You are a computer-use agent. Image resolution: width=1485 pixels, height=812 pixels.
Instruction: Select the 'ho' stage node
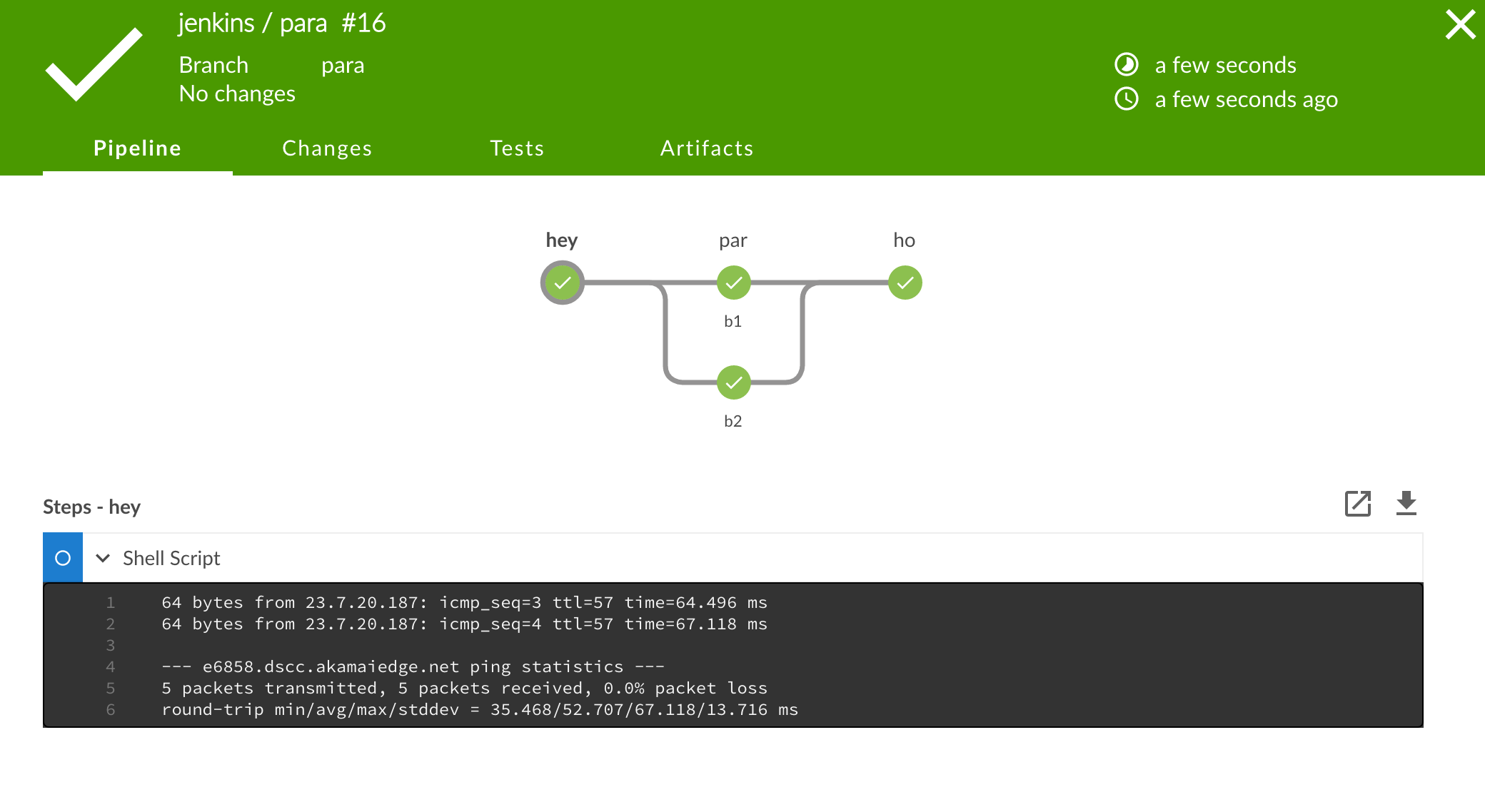click(x=905, y=283)
